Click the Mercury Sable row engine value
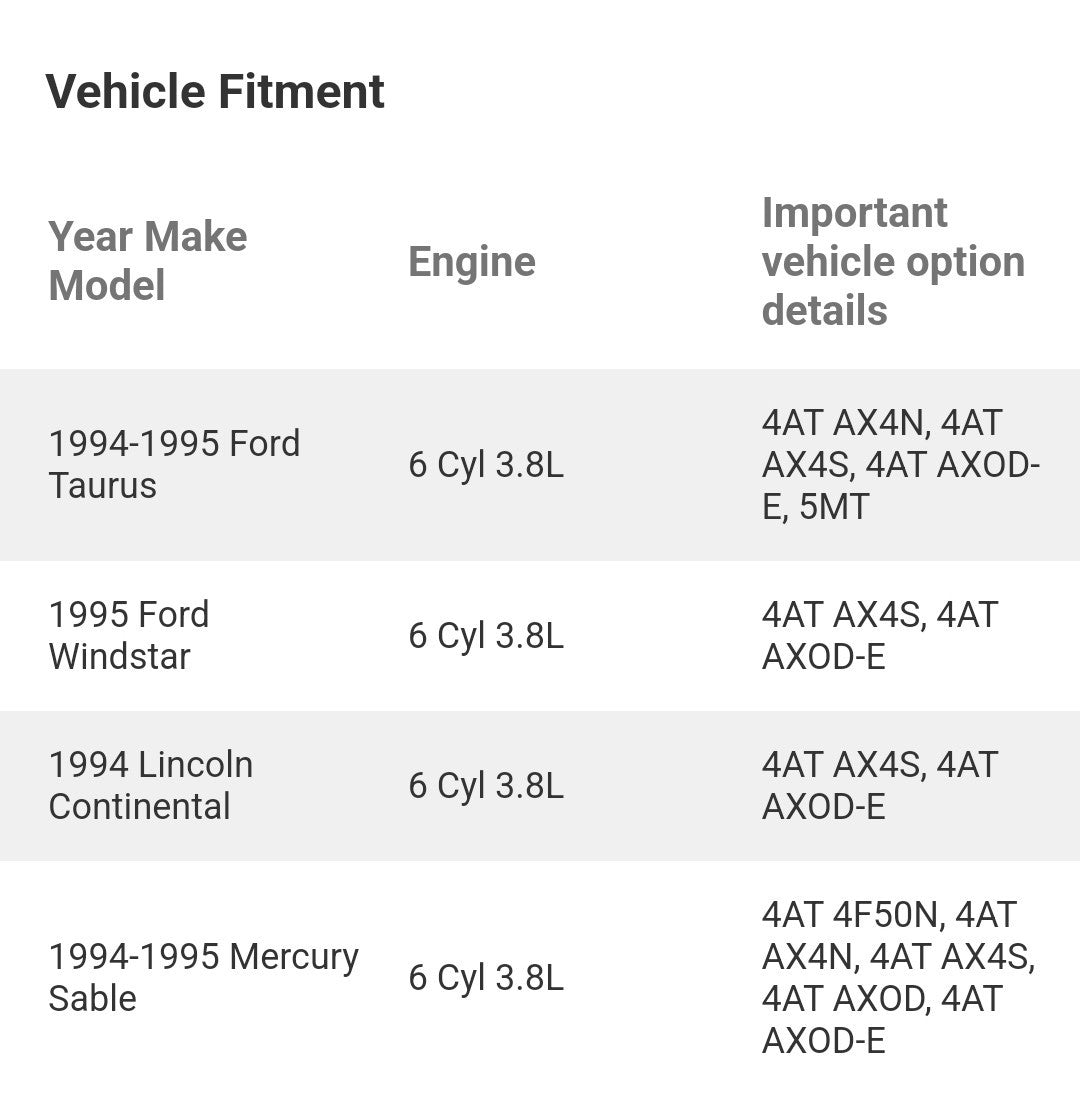This screenshot has height=1108, width=1080. point(486,978)
